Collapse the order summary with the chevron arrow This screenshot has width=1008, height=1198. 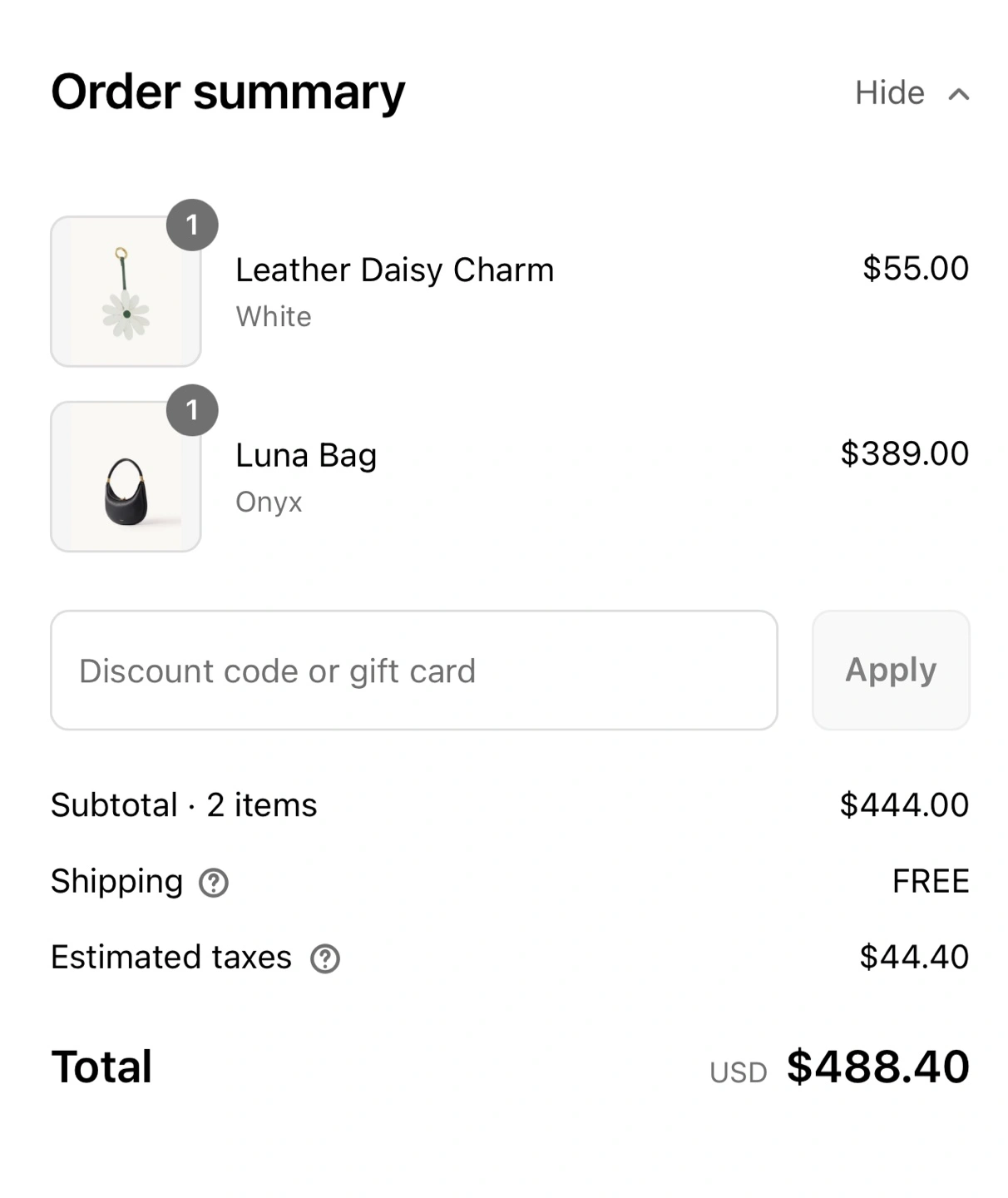point(959,94)
